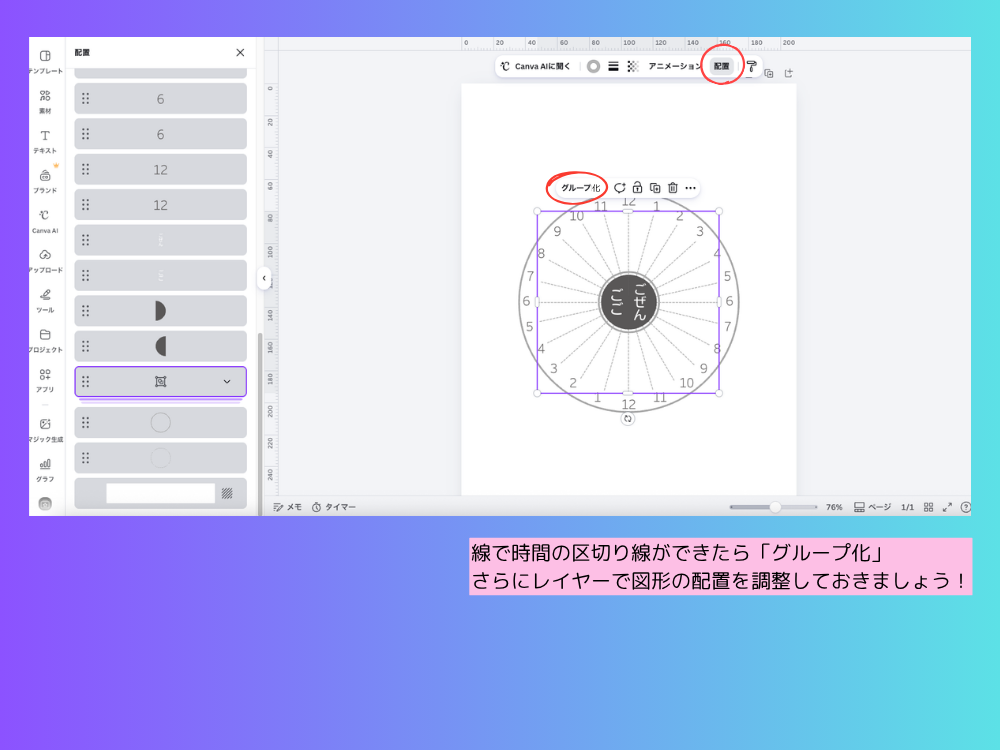Click the グループ化 button
This screenshot has width=1000, height=750.
click(x=580, y=188)
